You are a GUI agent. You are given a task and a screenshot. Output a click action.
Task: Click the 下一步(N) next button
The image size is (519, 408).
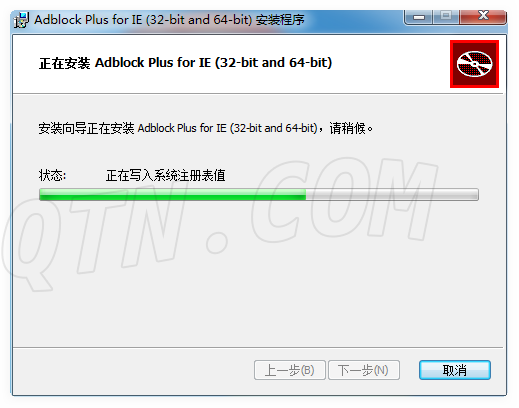tap(364, 370)
